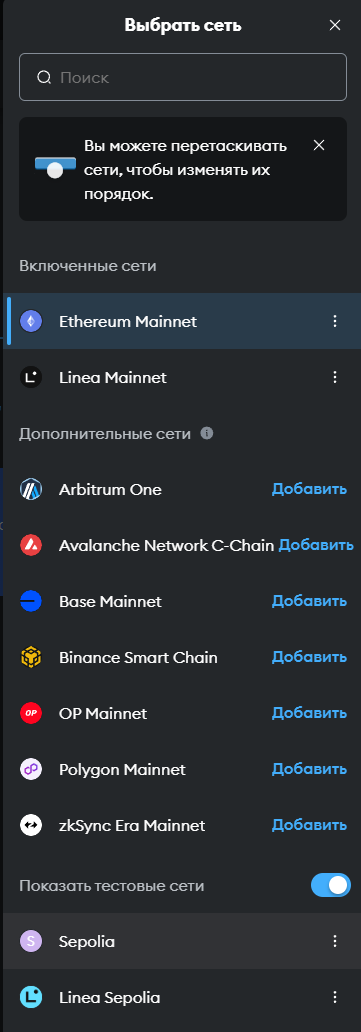This screenshot has height=1032, width=361.
Task: Select the Linea Sepolia network entry
Action: (182, 997)
